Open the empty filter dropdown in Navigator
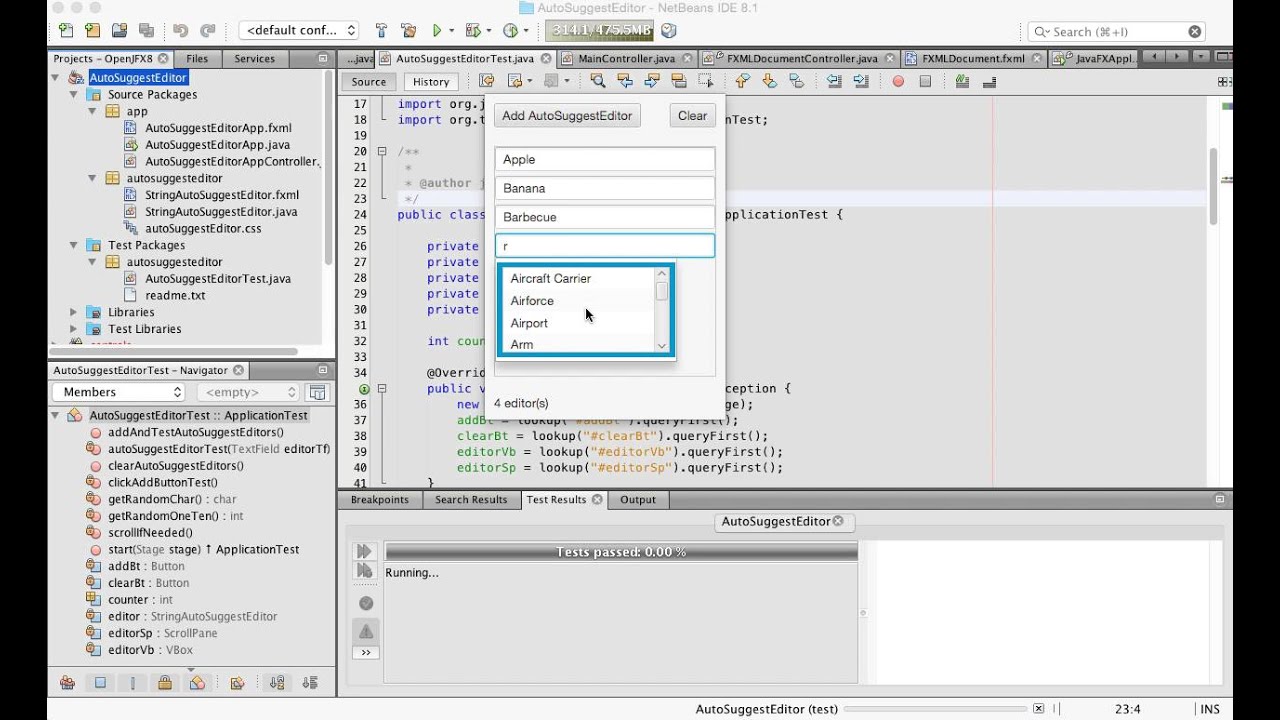 [248, 392]
